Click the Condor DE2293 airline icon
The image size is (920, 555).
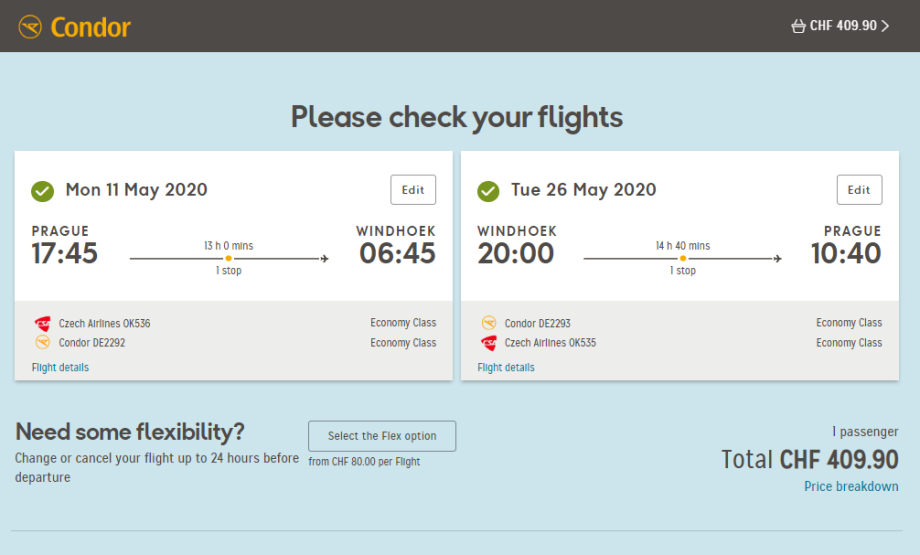tap(489, 323)
